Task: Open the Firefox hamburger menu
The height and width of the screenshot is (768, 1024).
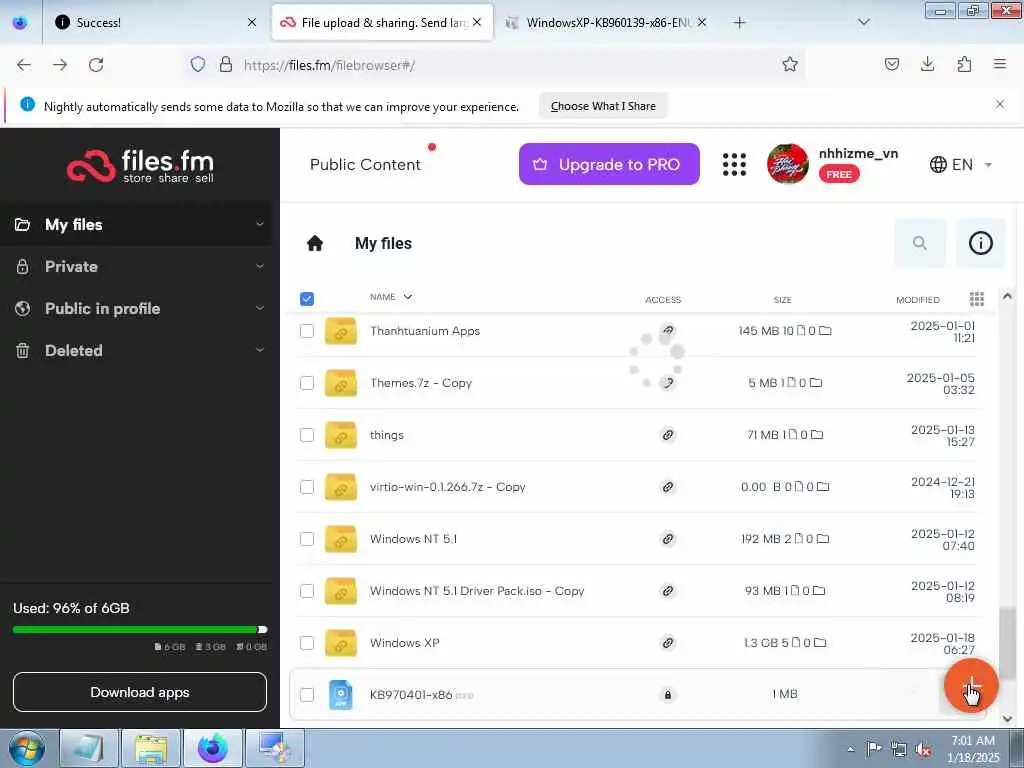Action: click(1000, 64)
